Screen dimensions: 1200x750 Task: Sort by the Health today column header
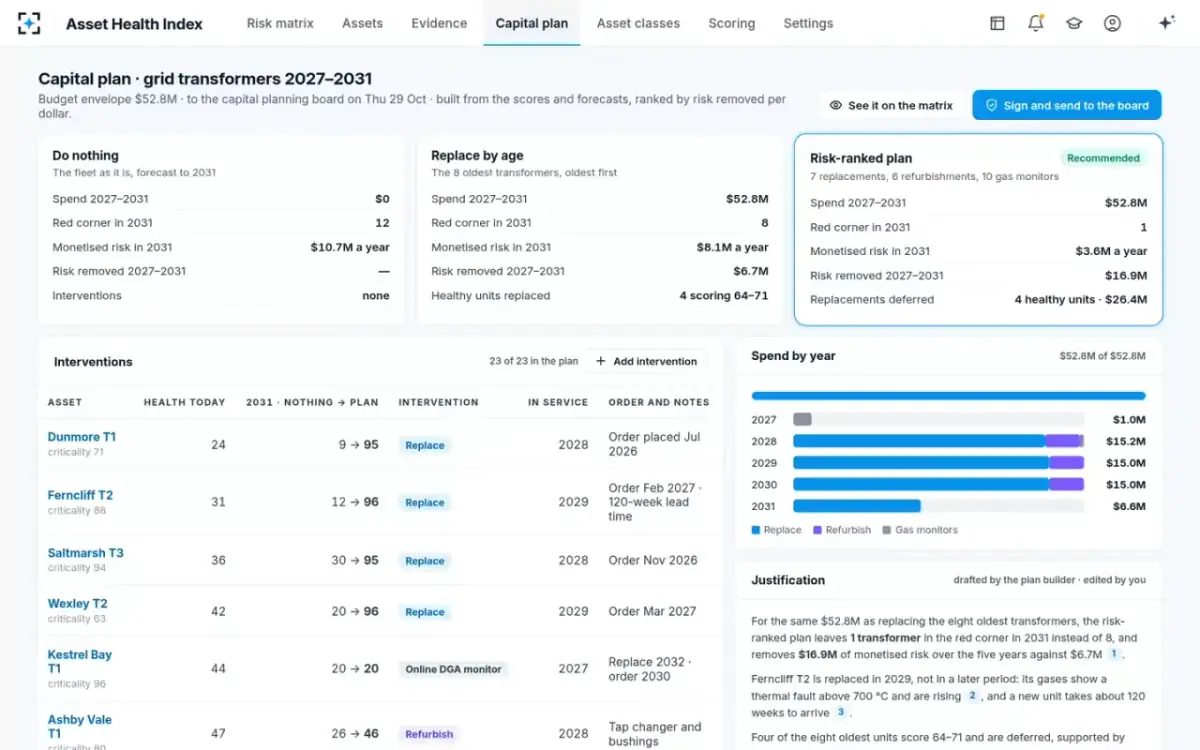[x=184, y=402]
